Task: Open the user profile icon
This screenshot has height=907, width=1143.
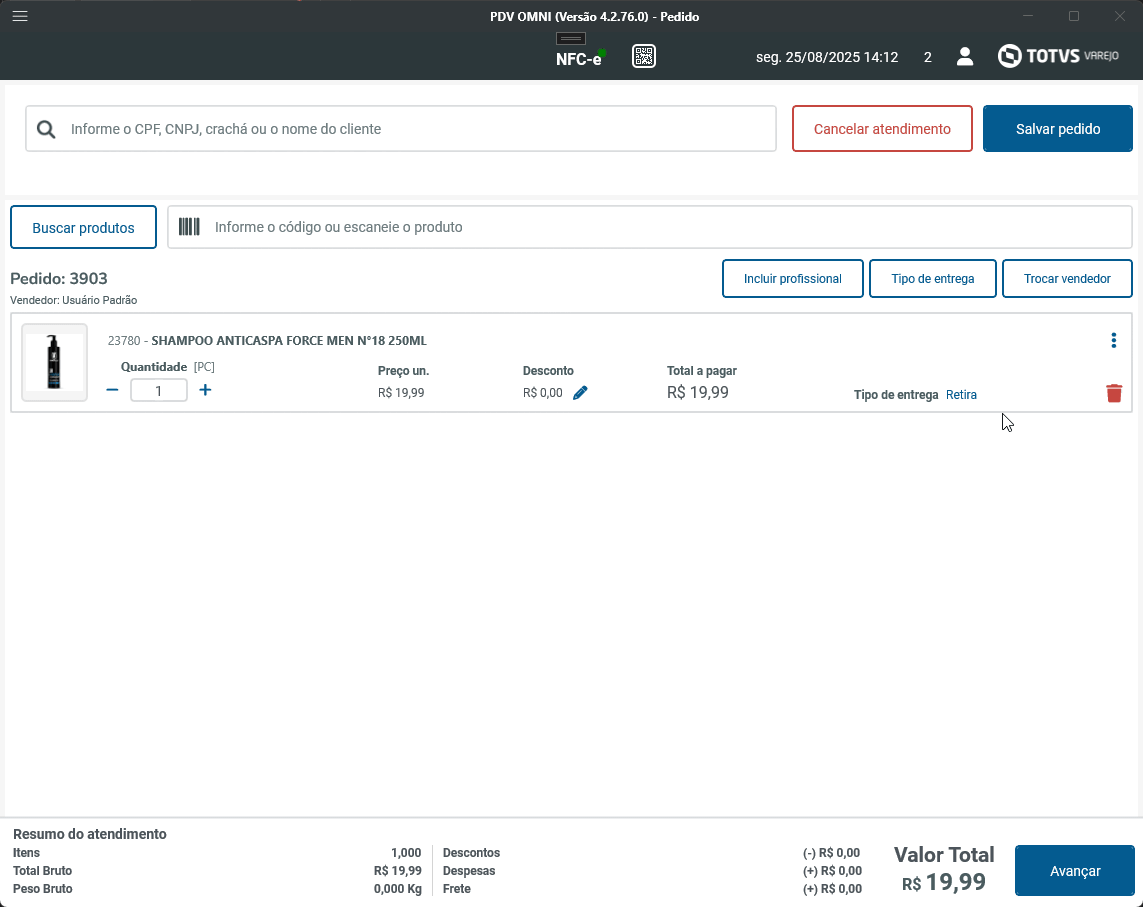Action: coord(964,57)
